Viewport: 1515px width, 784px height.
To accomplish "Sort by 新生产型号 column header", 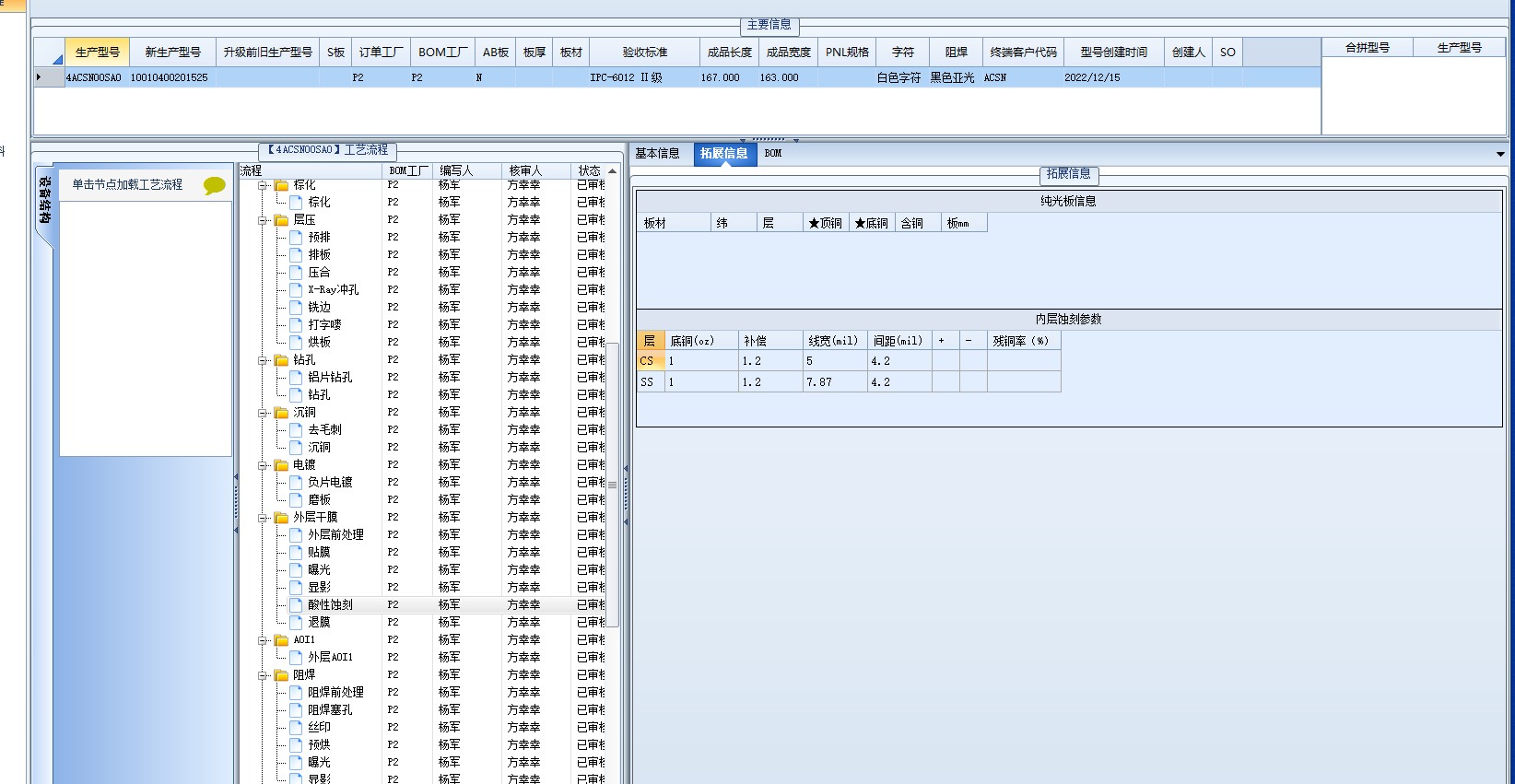I will [172, 53].
